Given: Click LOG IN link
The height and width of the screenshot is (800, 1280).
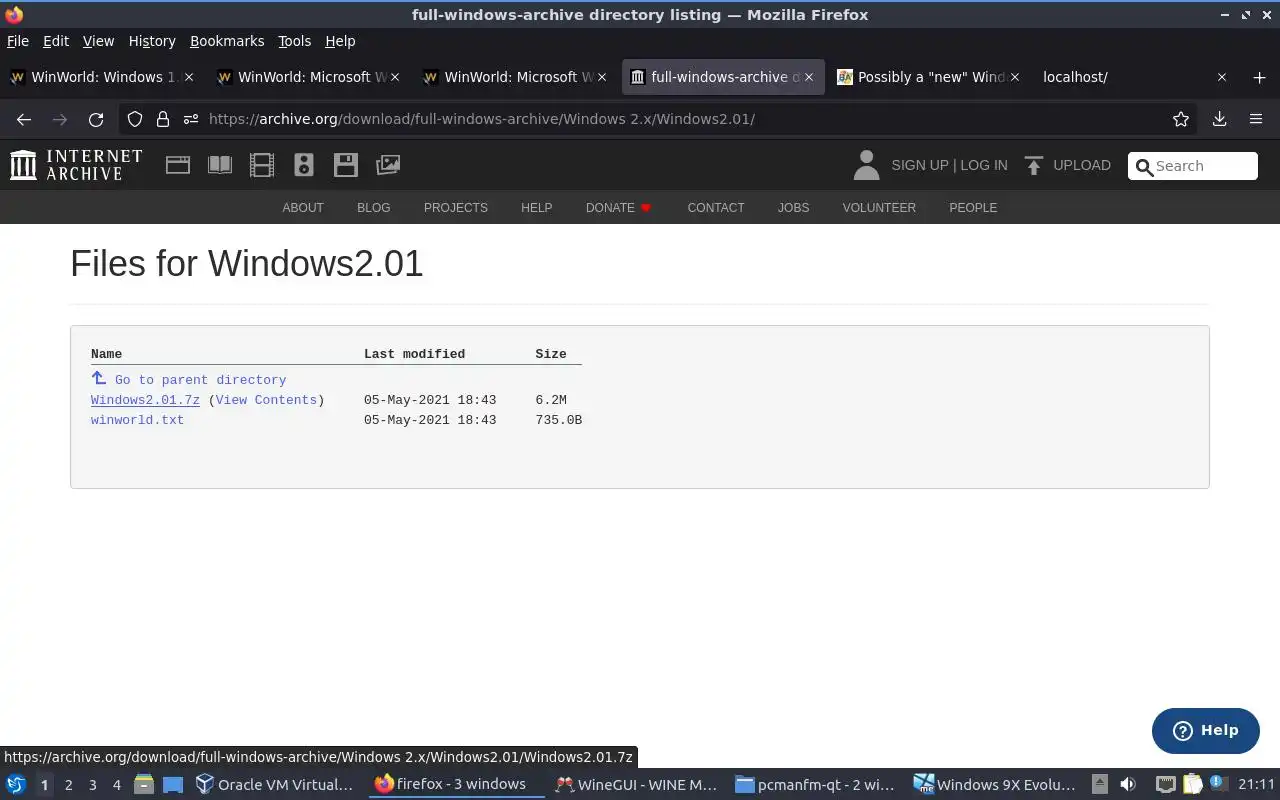Looking at the screenshot, I should pos(984,165).
